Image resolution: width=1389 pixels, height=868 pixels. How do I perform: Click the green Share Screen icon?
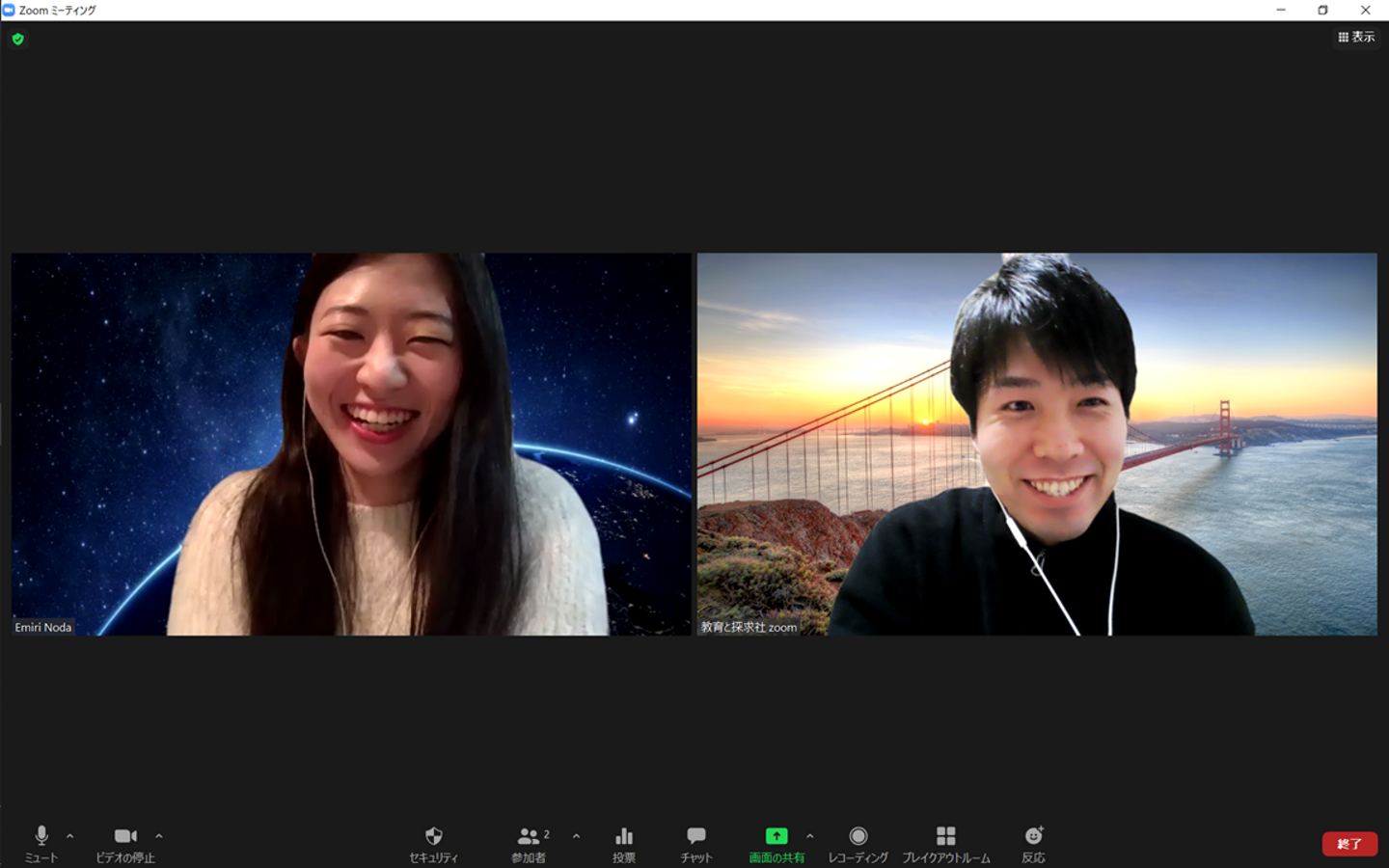776,836
